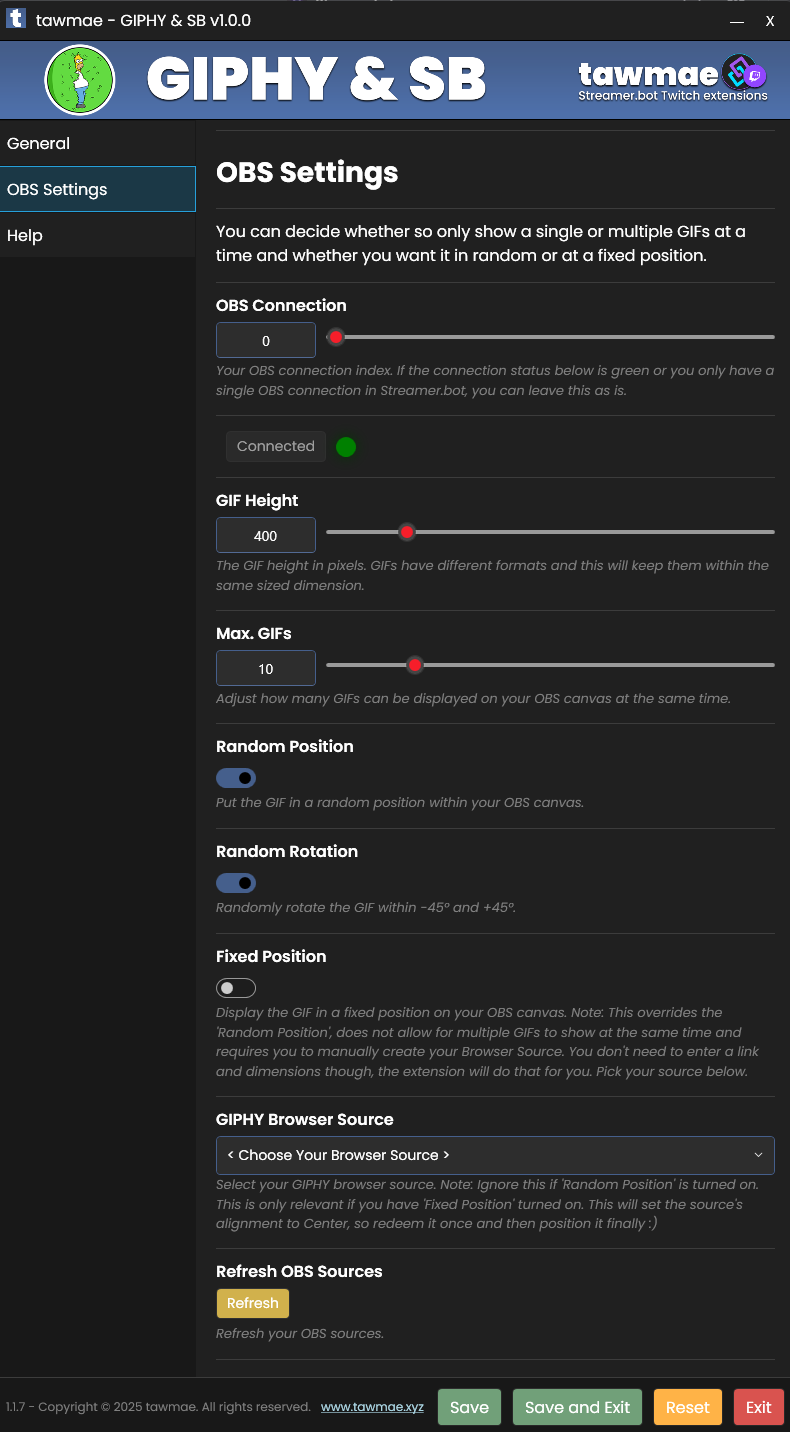Close window with the X title button

pyautogui.click(x=770, y=20)
